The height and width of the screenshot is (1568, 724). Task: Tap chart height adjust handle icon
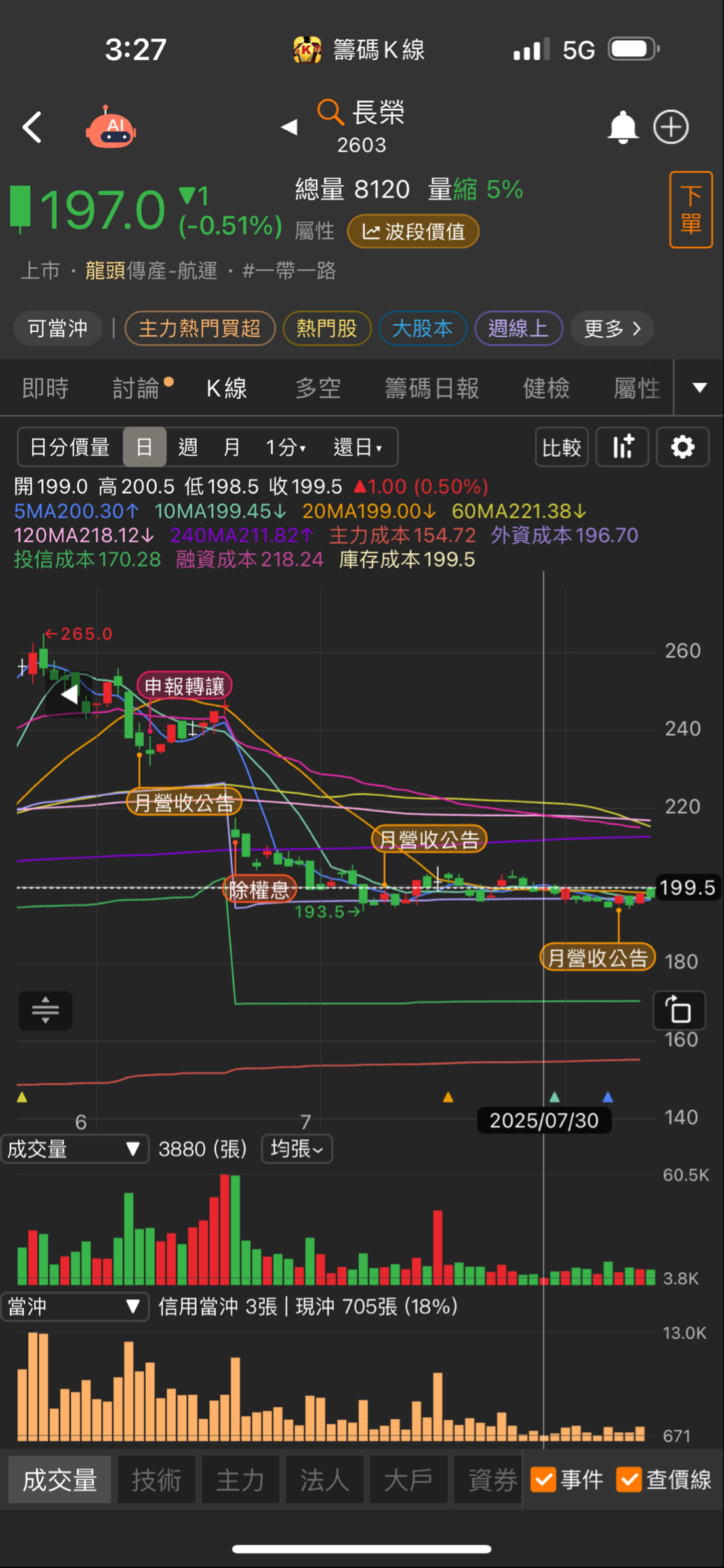(x=45, y=1010)
